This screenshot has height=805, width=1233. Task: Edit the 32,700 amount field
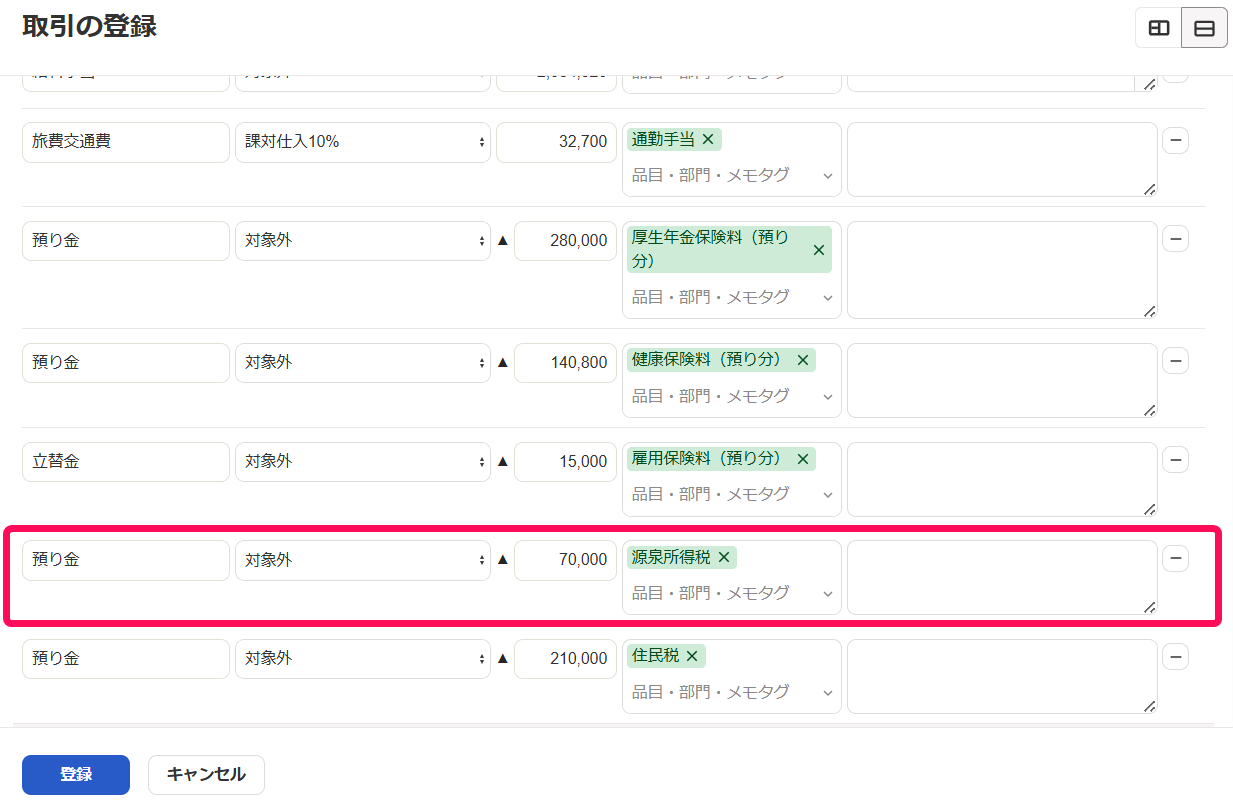(556, 142)
